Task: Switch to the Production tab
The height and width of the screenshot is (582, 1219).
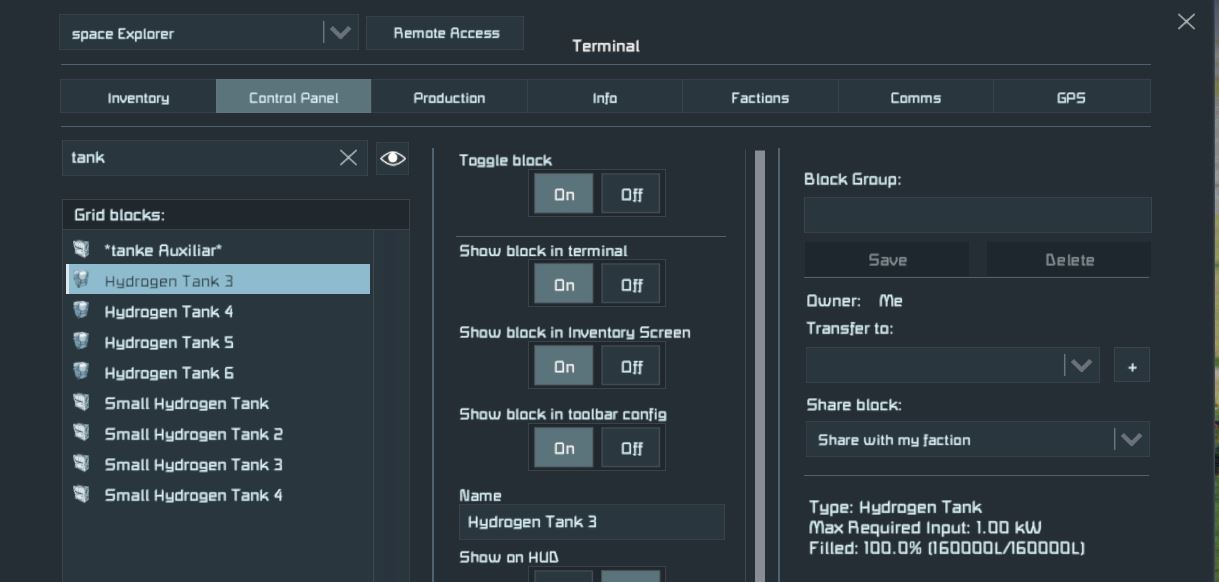Action: click(449, 98)
